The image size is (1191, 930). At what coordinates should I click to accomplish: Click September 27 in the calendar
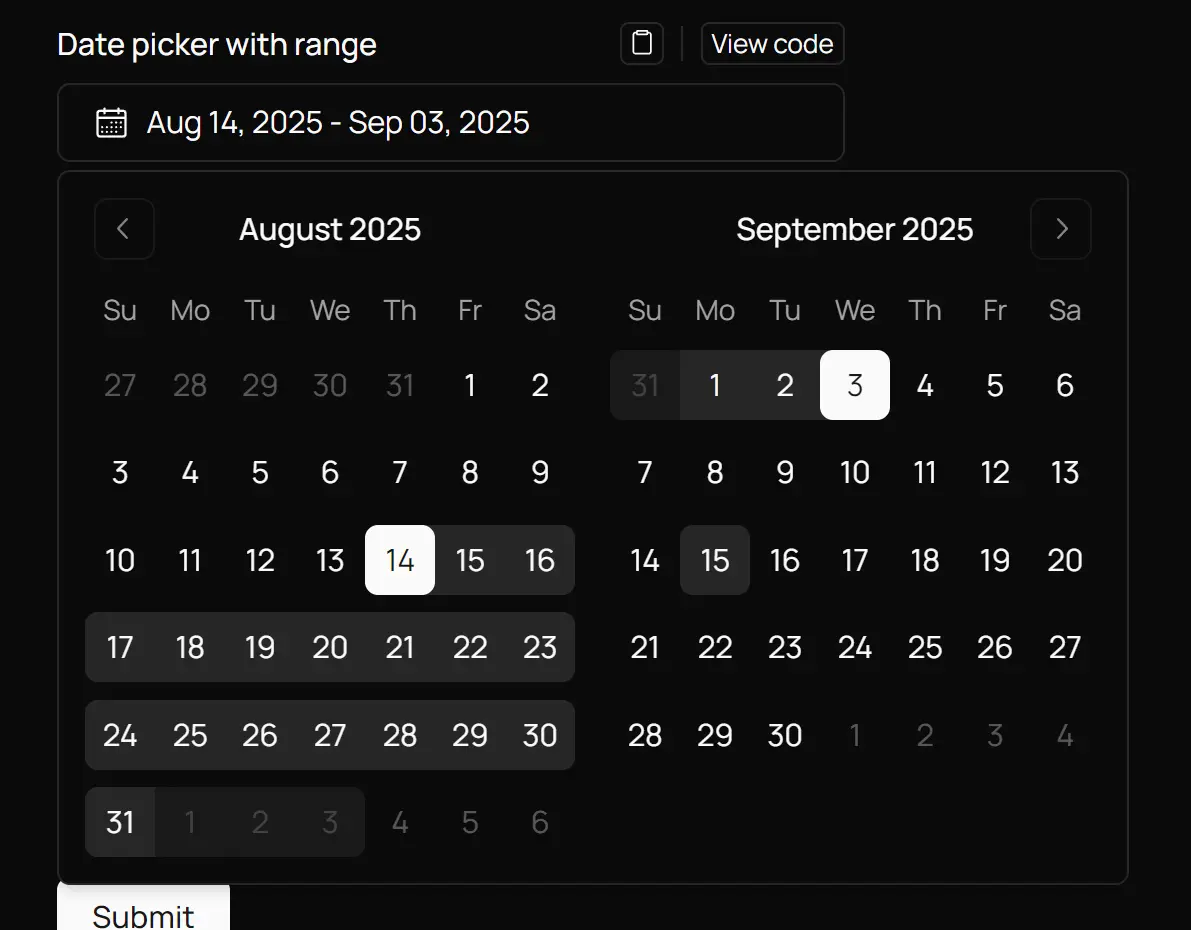[1065, 647]
